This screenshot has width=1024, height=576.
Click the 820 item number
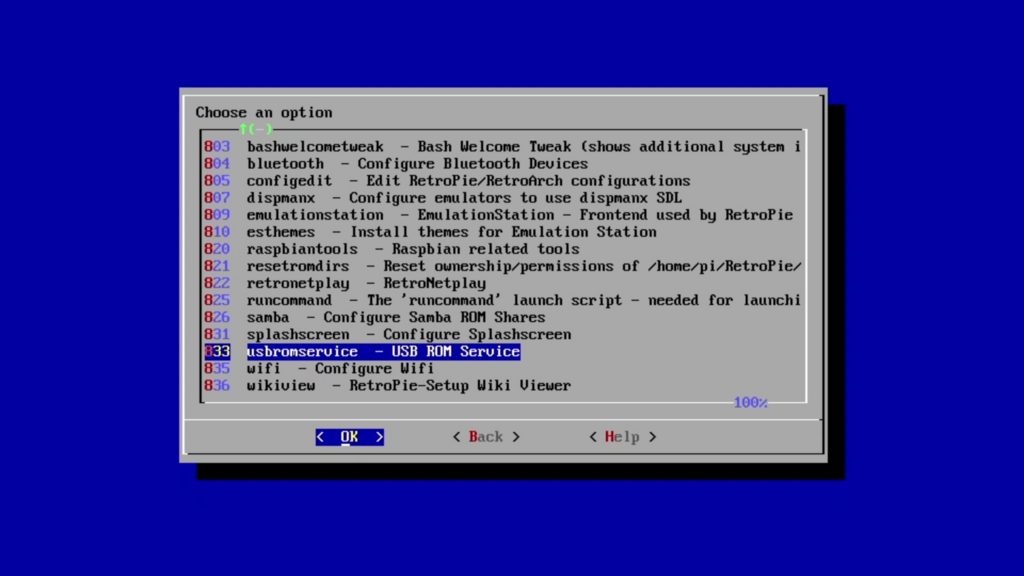click(217, 249)
